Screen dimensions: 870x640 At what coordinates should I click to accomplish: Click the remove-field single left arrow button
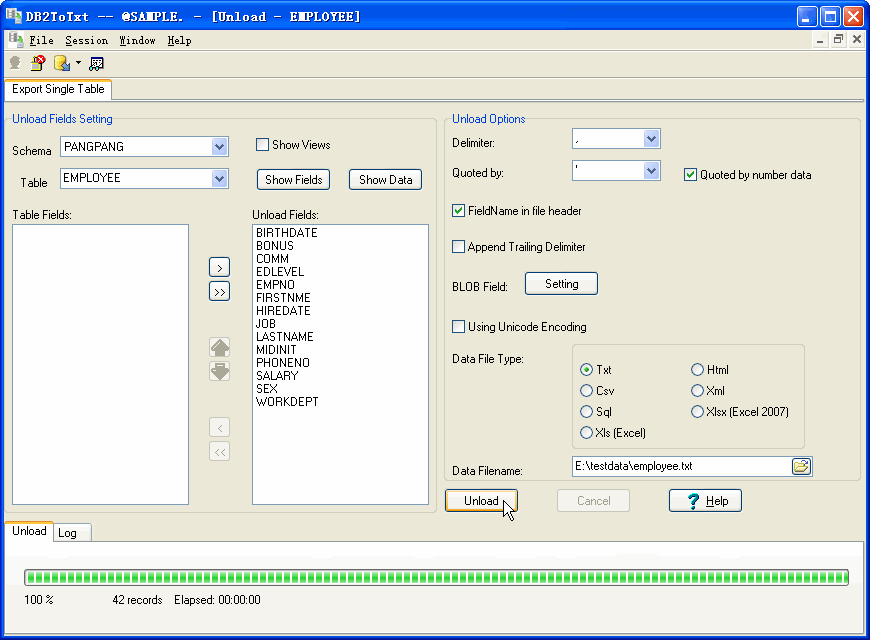220,427
